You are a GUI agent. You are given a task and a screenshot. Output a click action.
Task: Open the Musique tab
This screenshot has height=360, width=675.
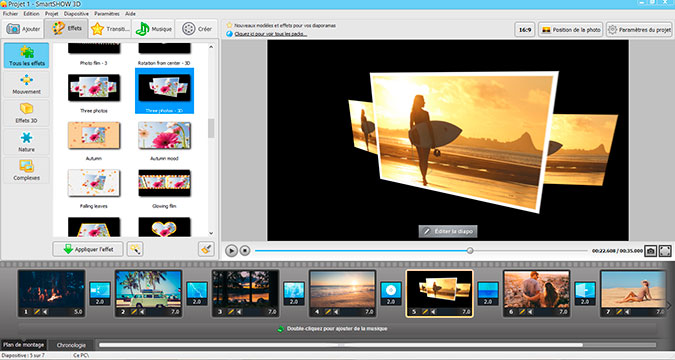pos(153,29)
